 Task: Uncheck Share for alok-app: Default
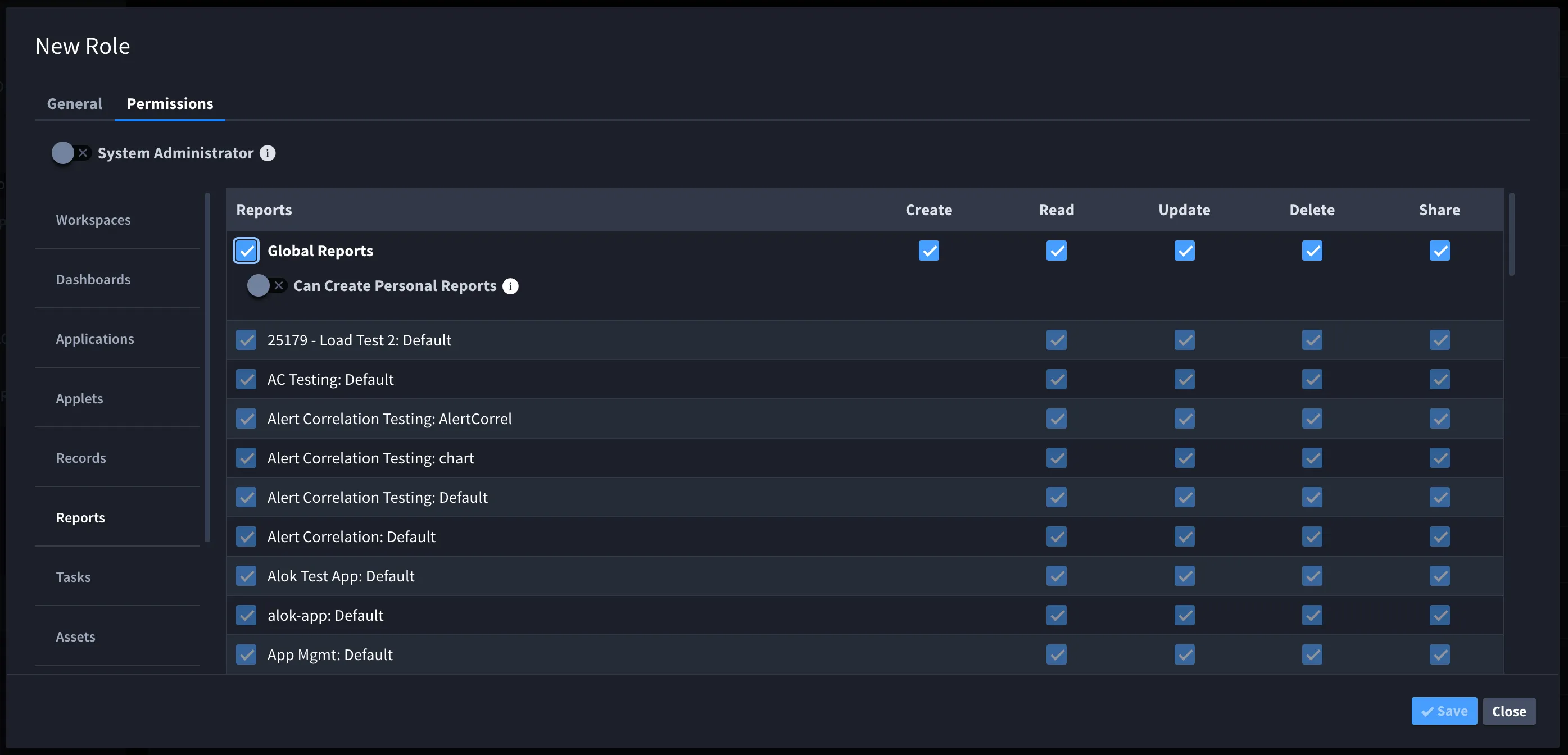point(1439,616)
